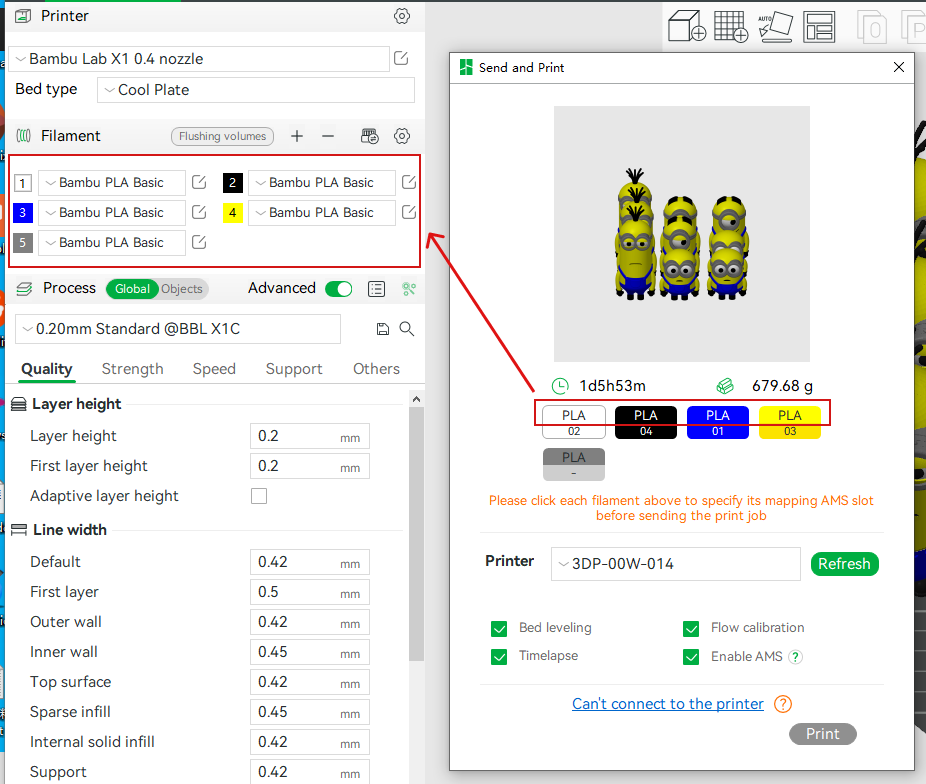The width and height of the screenshot is (926, 784).
Task: Click blue filament 3 color swatch
Action: click(22, 213)
